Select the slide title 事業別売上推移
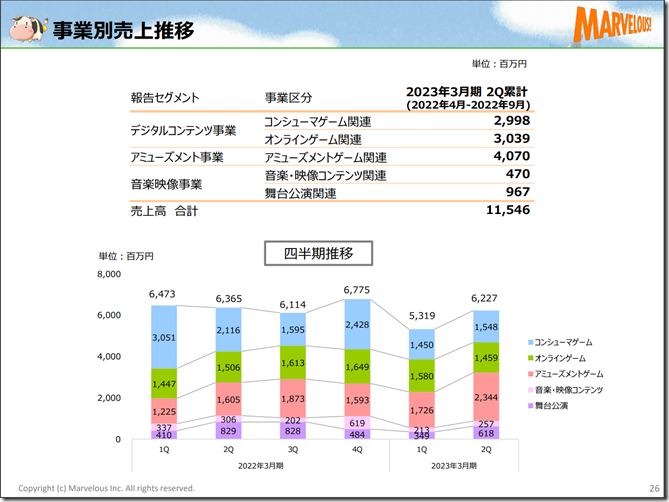 123,30
